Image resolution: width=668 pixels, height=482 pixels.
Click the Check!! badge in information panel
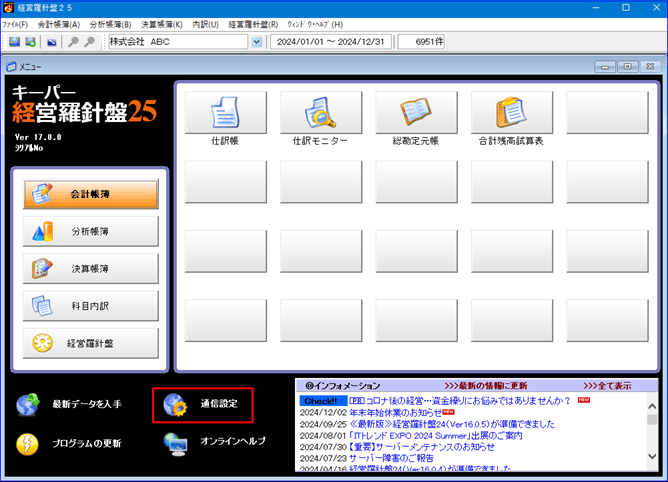323,401
